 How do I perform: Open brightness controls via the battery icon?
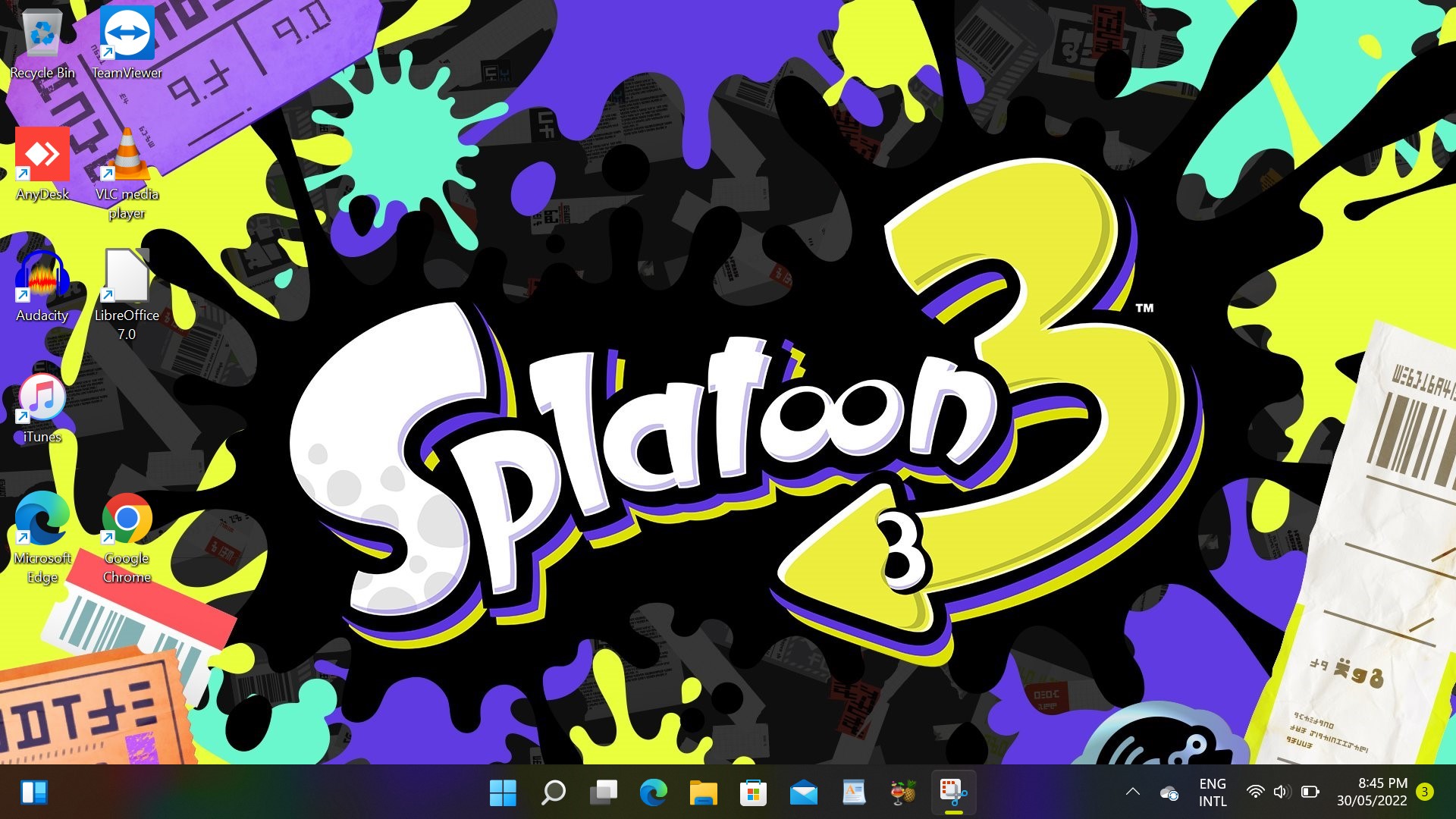point(1309,791)
